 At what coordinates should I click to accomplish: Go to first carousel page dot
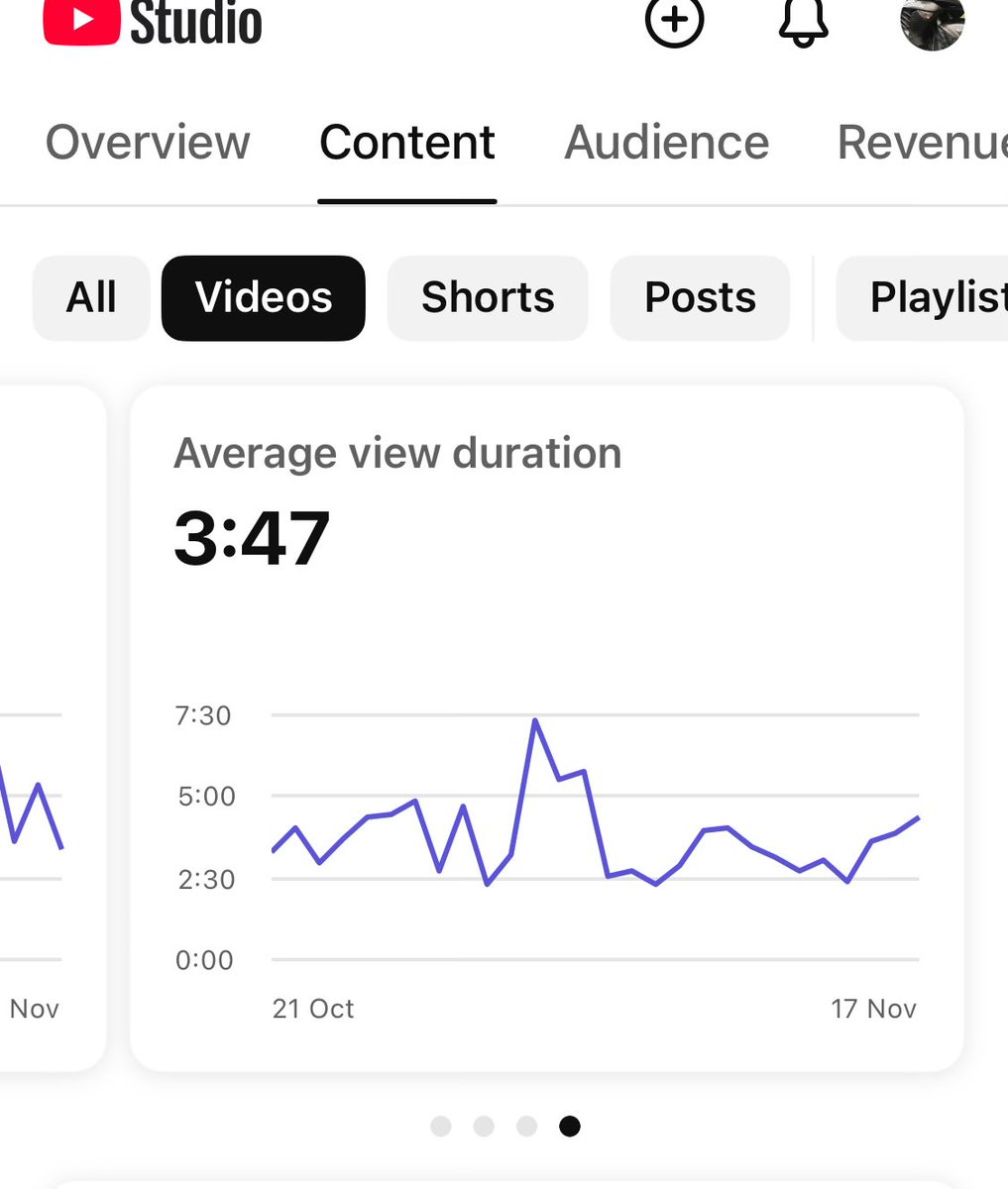[x=441, y=1126]
